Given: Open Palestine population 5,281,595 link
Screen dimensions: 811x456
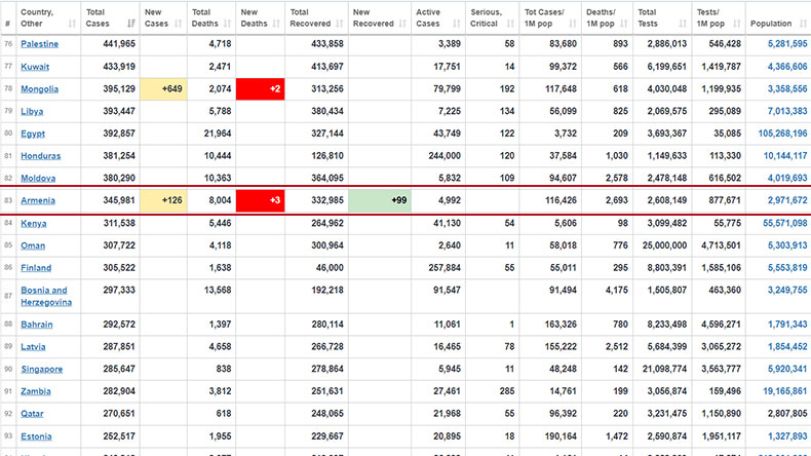Looking at the screenshot, I should 787,44.
